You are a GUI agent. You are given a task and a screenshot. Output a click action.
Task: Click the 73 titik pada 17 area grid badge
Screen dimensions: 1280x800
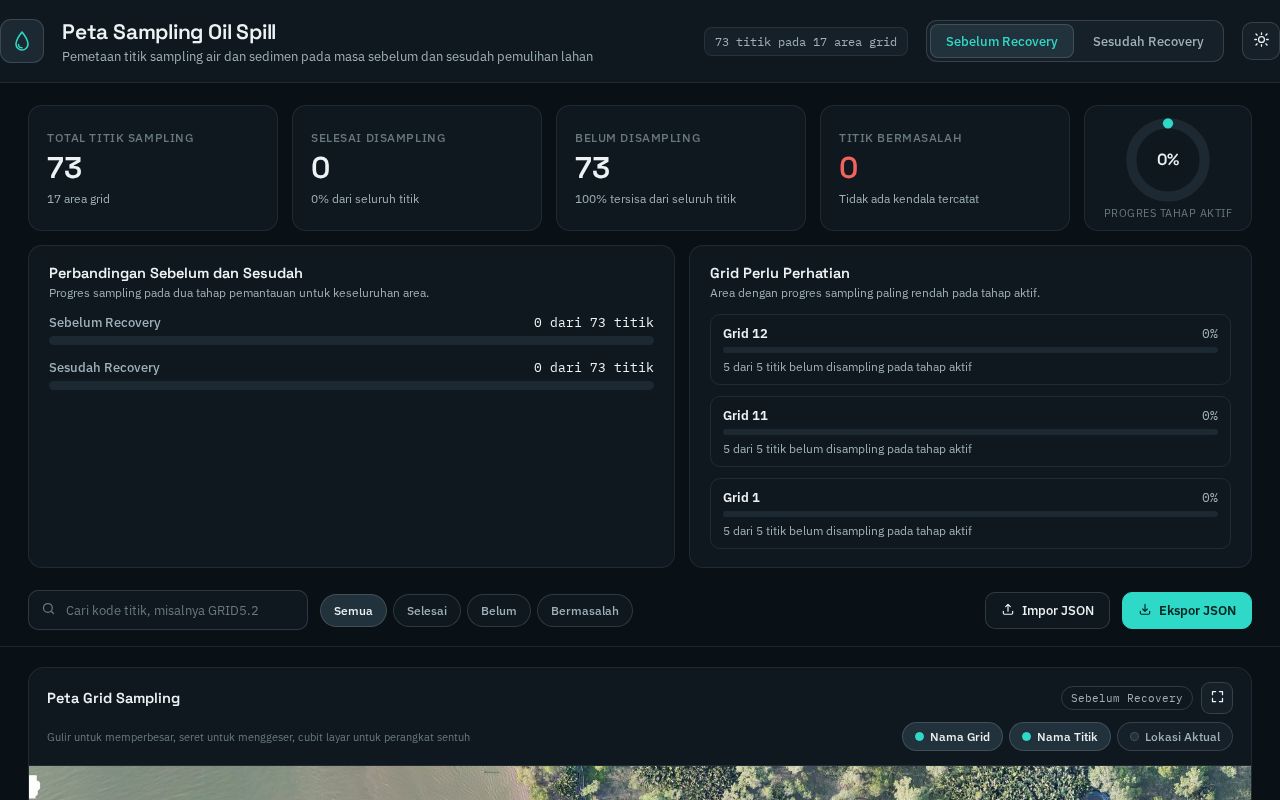coord(806,42)
